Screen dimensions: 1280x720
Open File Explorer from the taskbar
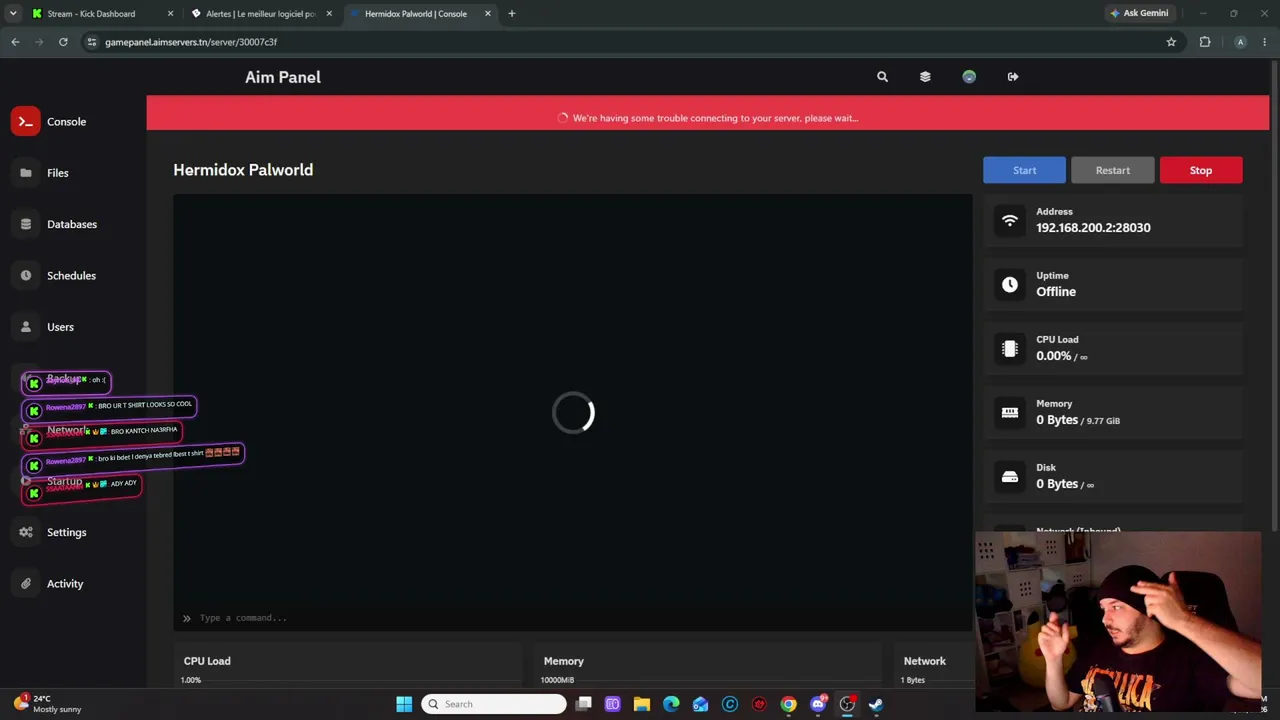point(642,704)
